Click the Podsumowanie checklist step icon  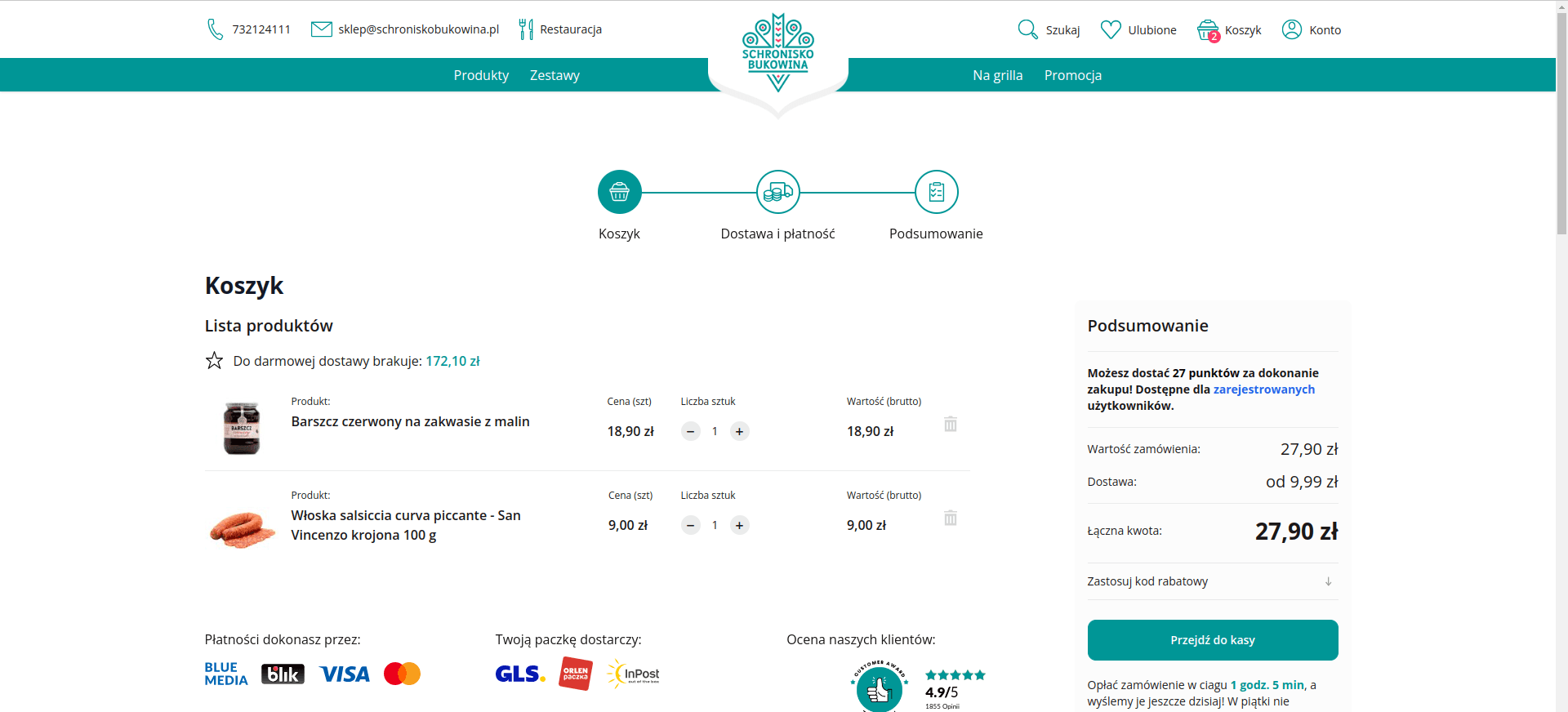tap(936, 192)
